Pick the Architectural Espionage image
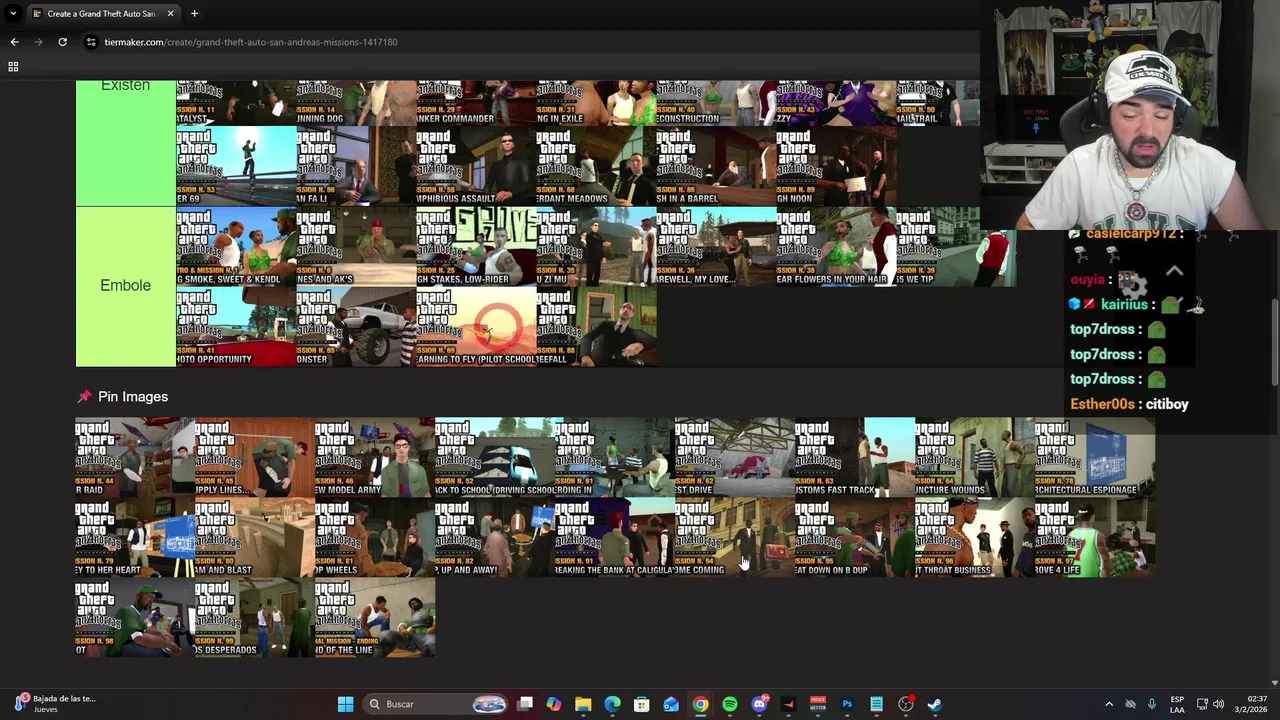 tap(1095, 457)
